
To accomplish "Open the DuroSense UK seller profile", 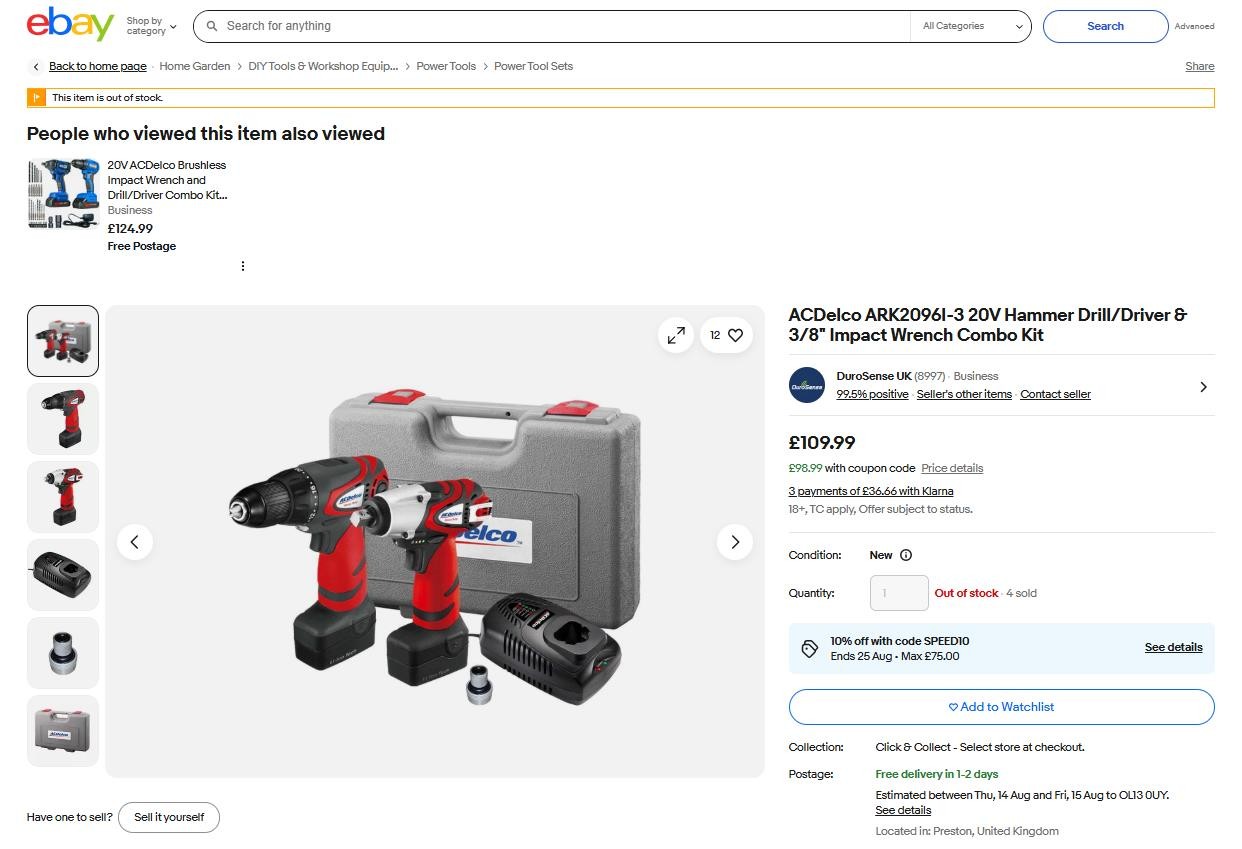I will [x=874, y=376].
